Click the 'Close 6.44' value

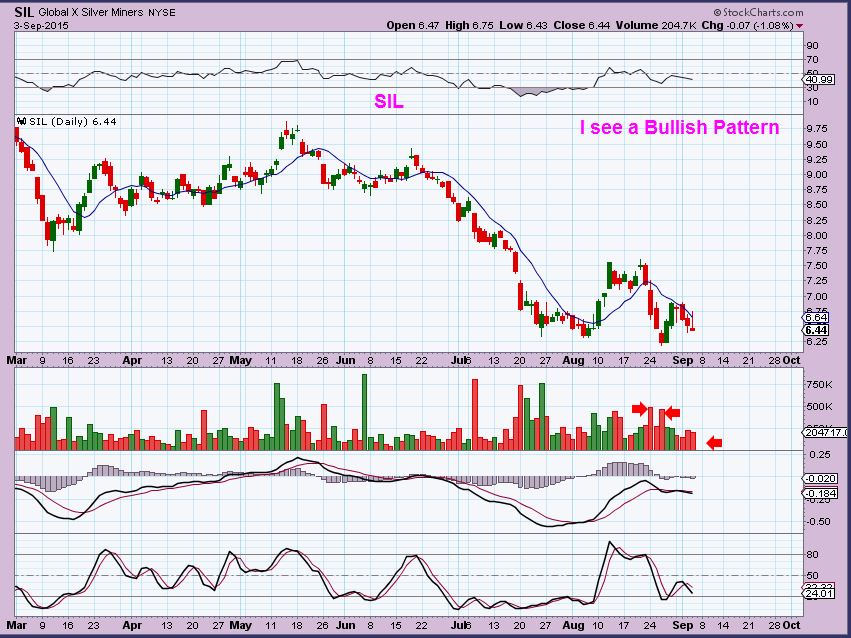pos(582,25)
